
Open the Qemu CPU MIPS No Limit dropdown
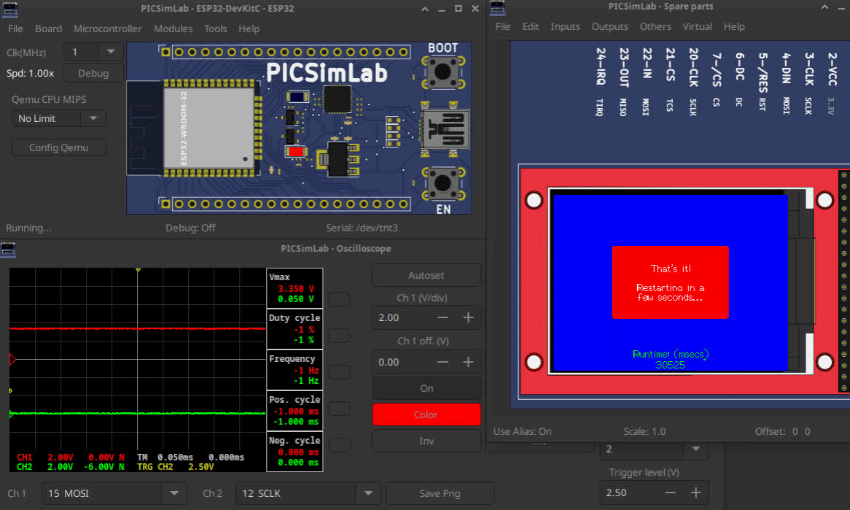[92, 119]
